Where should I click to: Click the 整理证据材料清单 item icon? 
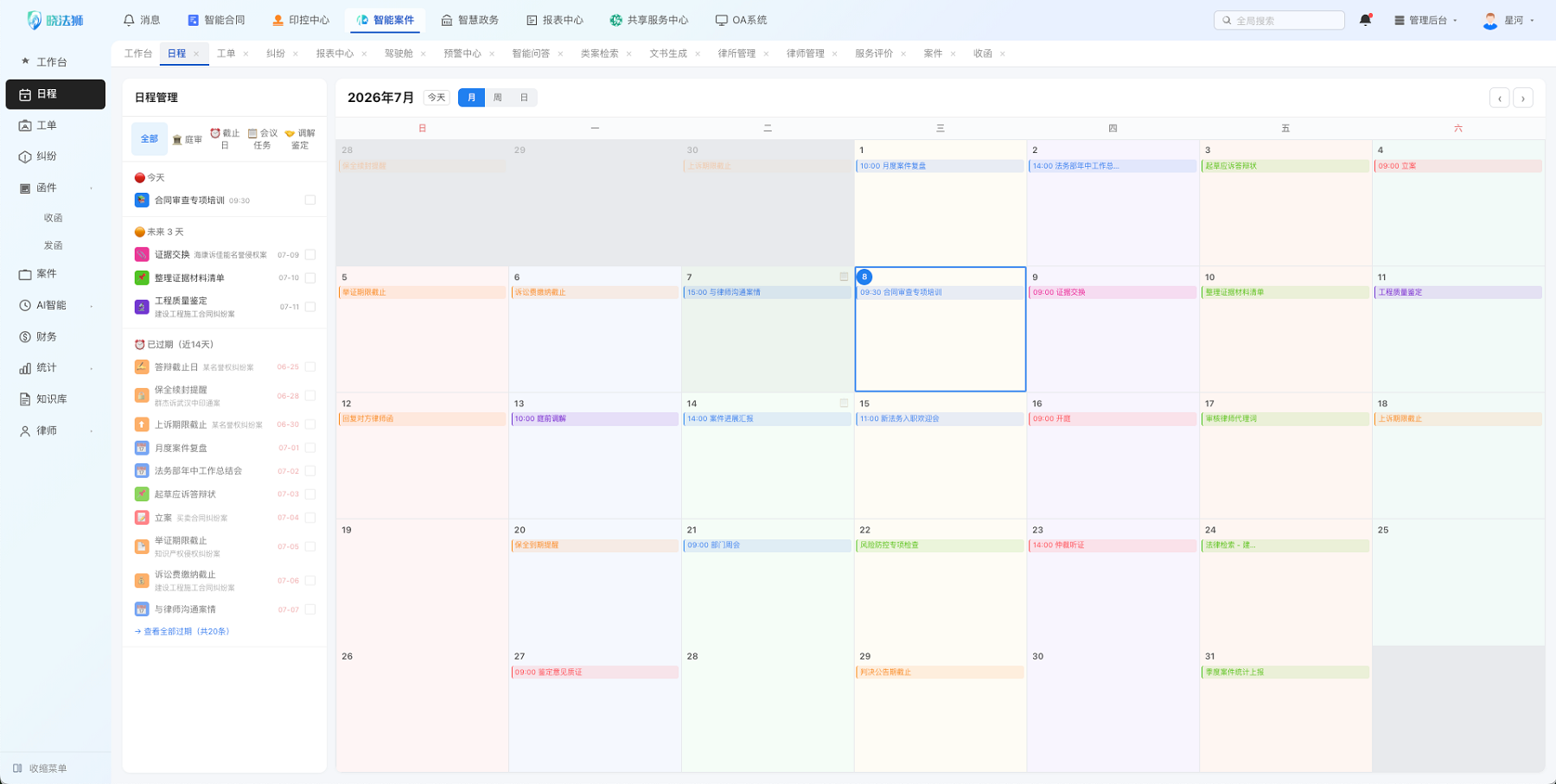click(x=142, y=277)
